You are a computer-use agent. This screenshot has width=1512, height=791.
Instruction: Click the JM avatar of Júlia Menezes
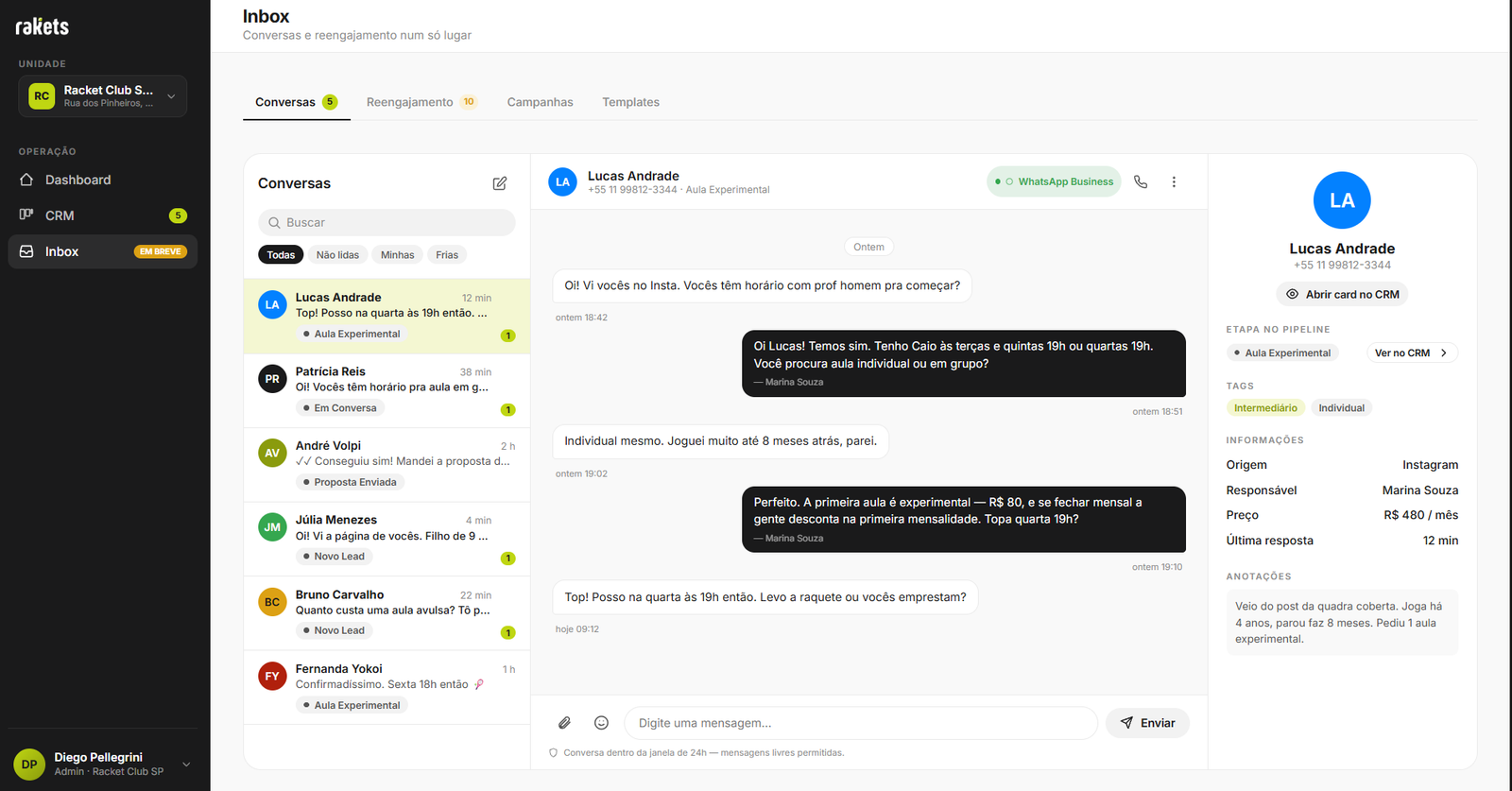pos(272,527)
